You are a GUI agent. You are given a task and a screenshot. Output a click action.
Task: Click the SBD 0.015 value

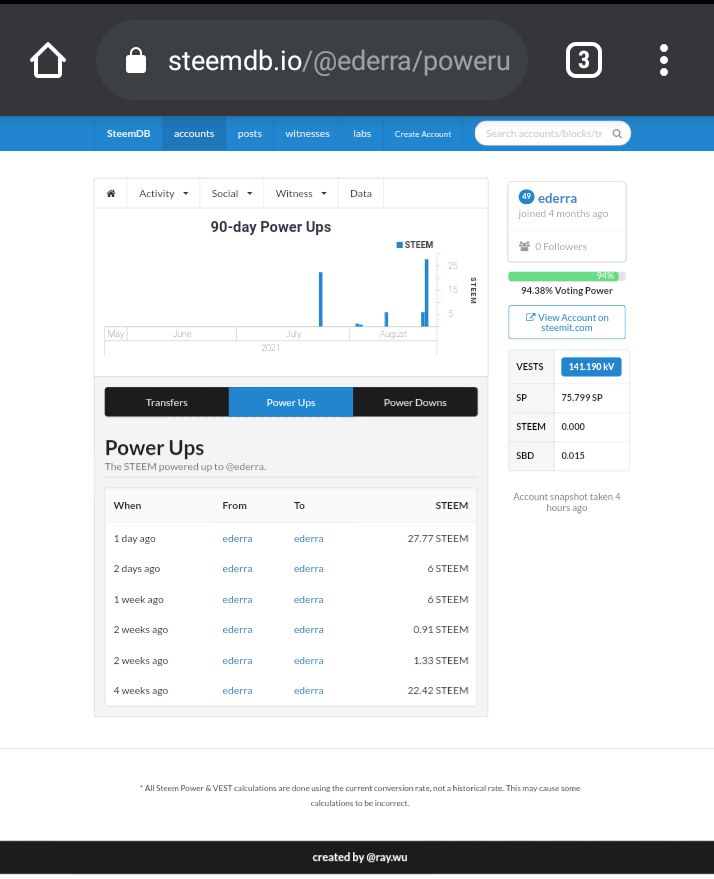click(x=573, y=455)
